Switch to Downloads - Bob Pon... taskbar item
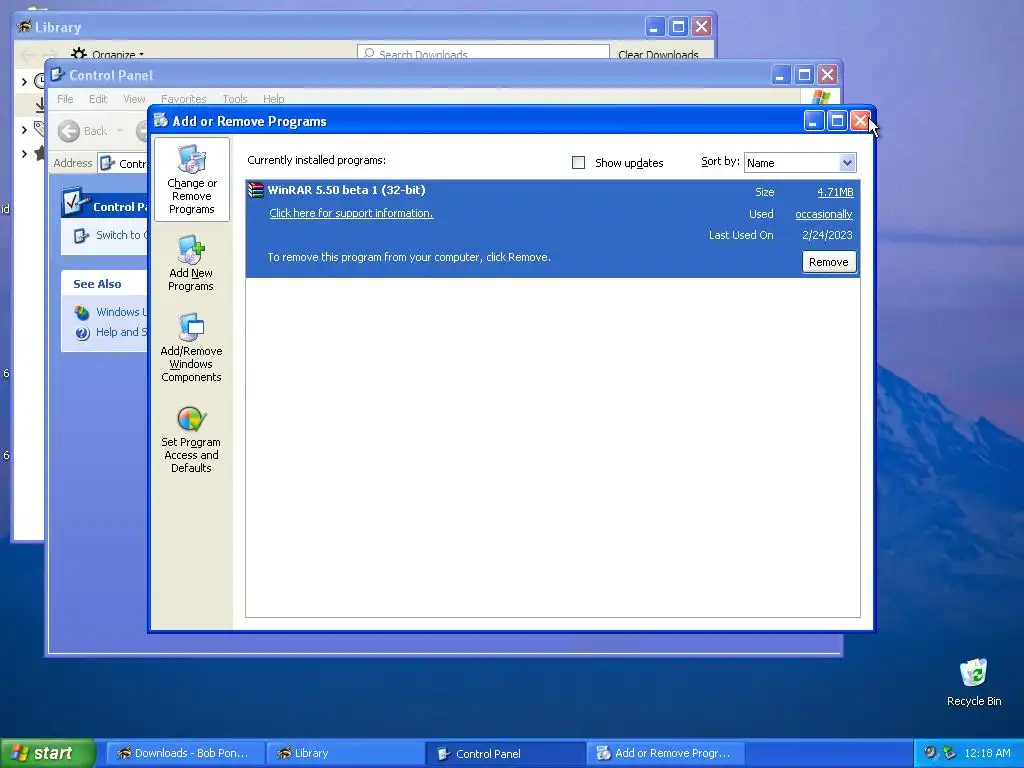The image size is (1024, 768). (x=185, y=753)
